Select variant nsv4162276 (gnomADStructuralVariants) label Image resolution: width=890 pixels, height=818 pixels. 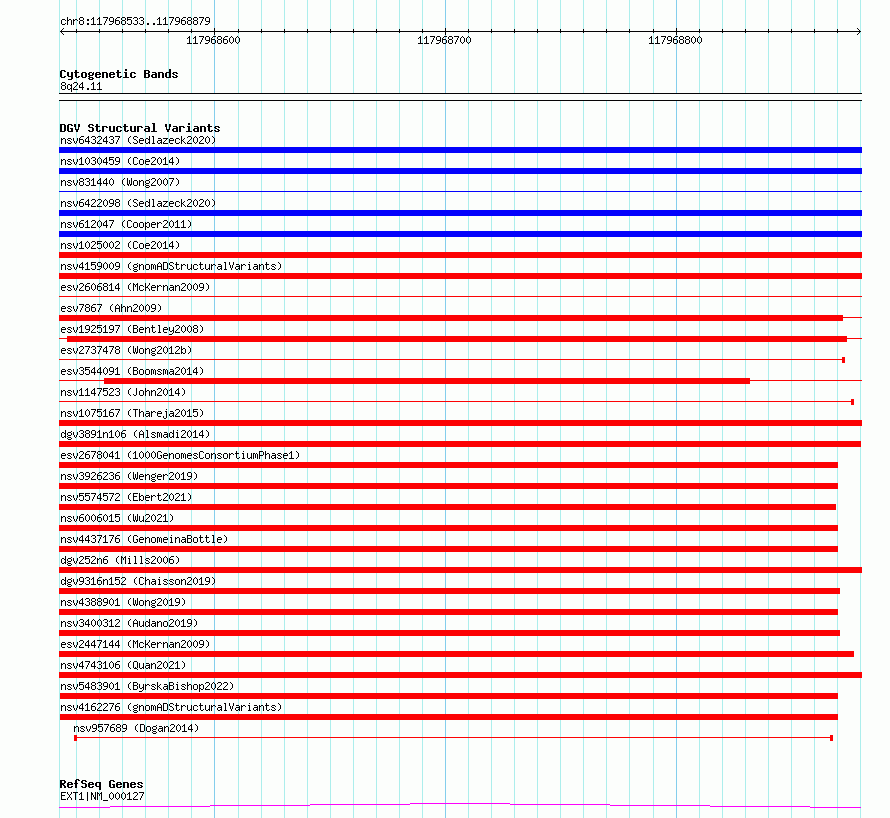click(x=171, y=707)
